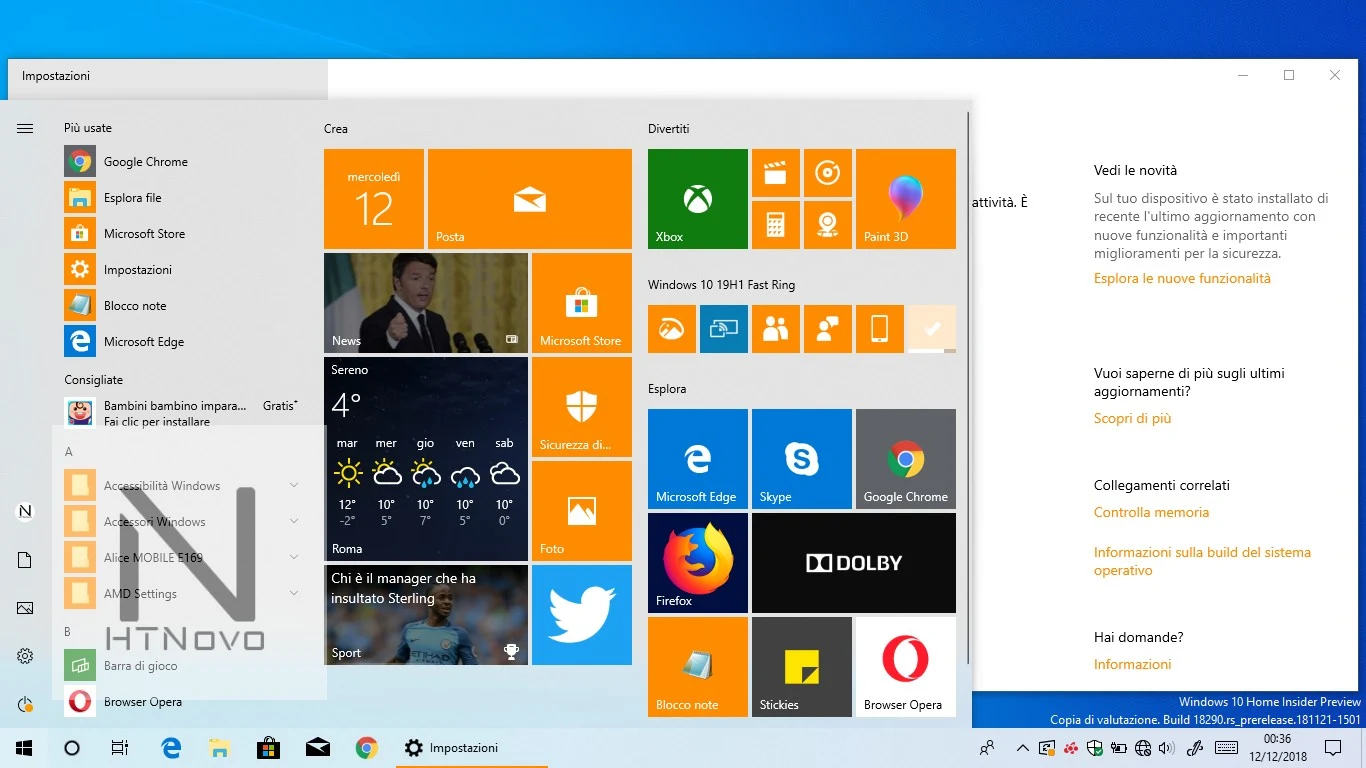Switch to Impostazioni taskbar button
The height and width of the screenshot is (768, 1366).
click(x=471, y=748)
